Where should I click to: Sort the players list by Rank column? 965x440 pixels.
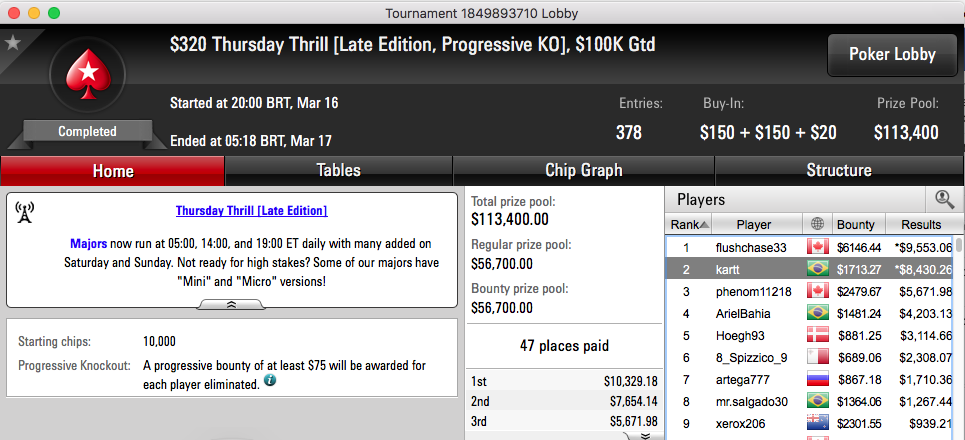(x=689, y=225)
